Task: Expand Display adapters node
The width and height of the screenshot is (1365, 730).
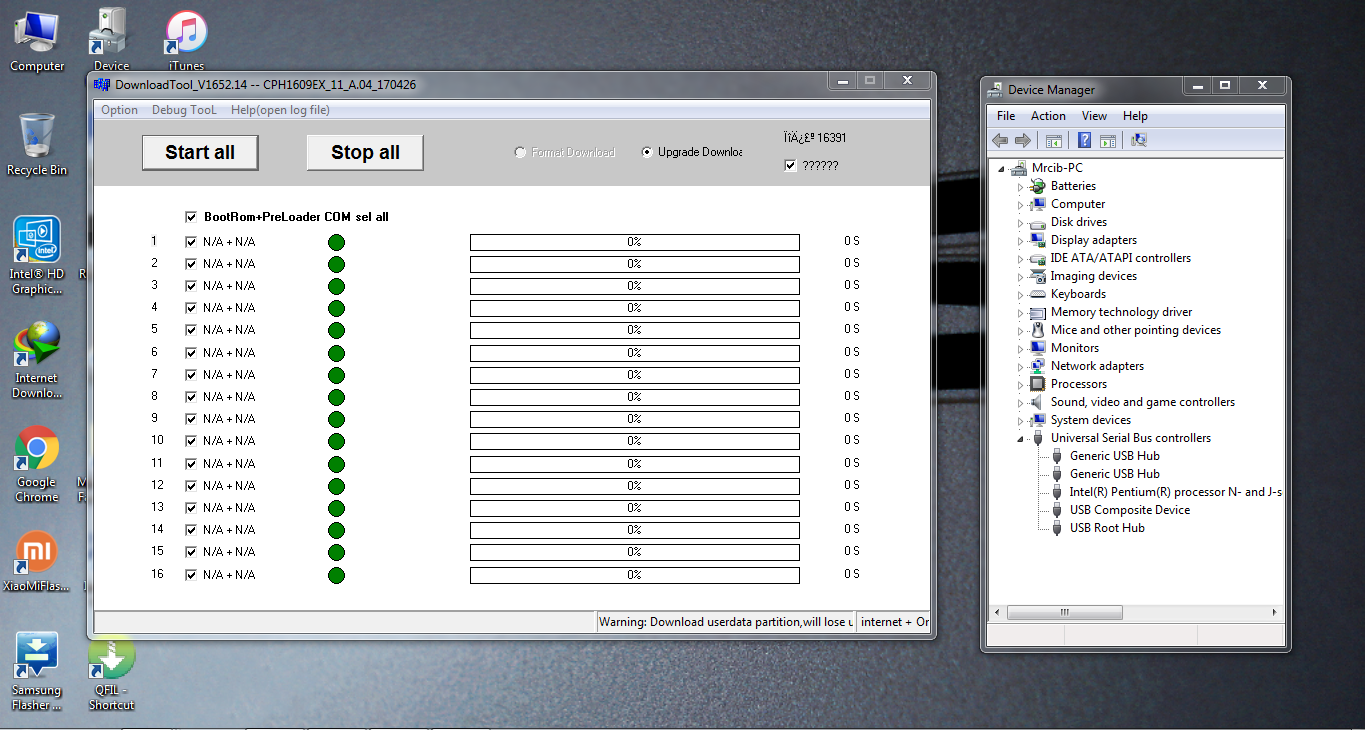Action: (x=1021, y=240)
